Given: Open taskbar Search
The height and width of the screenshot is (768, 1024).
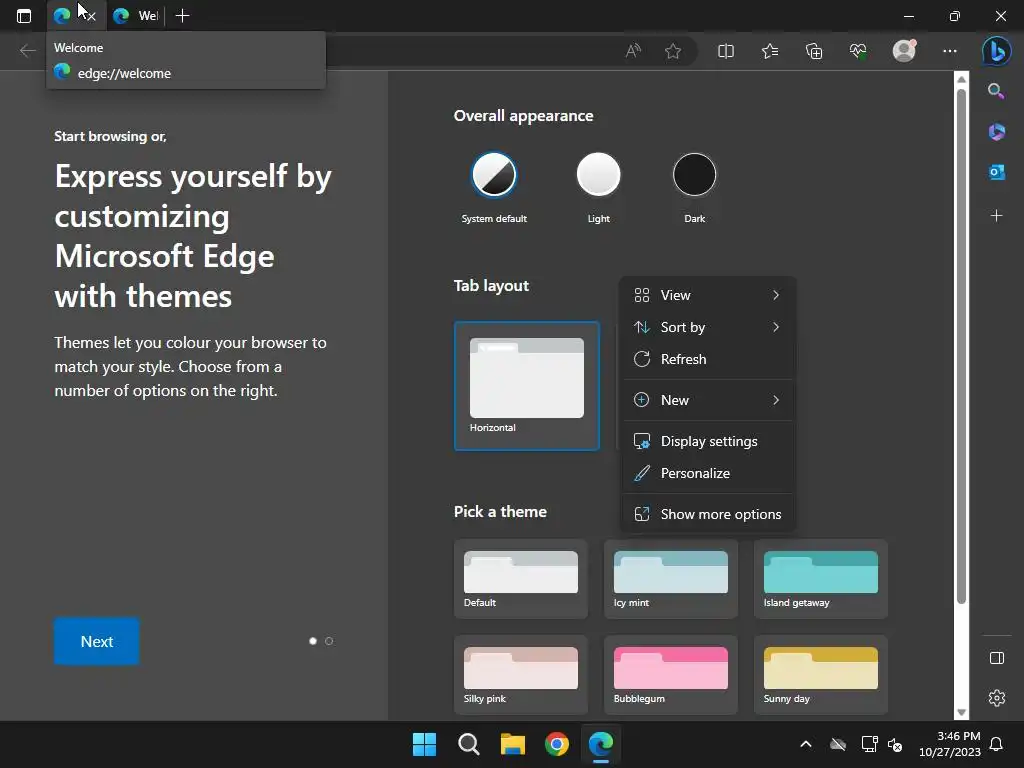Looking at the screenshot, I should coord(468,744).
